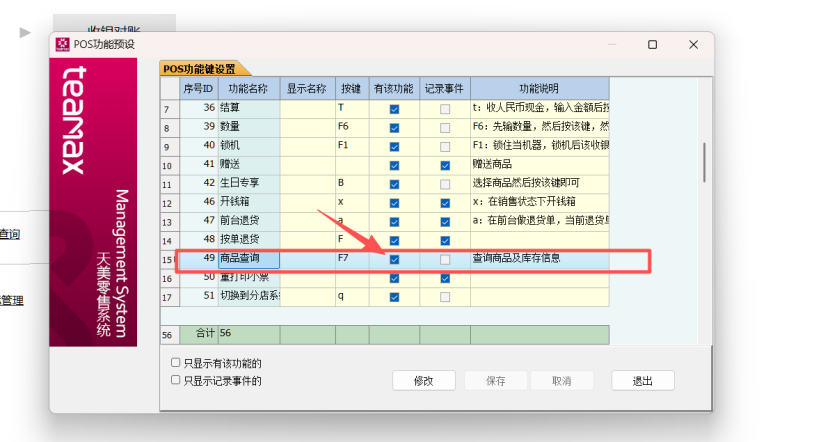Click row header number 15
The height and width of the screenshot is (442, 830).
point(170,260)
